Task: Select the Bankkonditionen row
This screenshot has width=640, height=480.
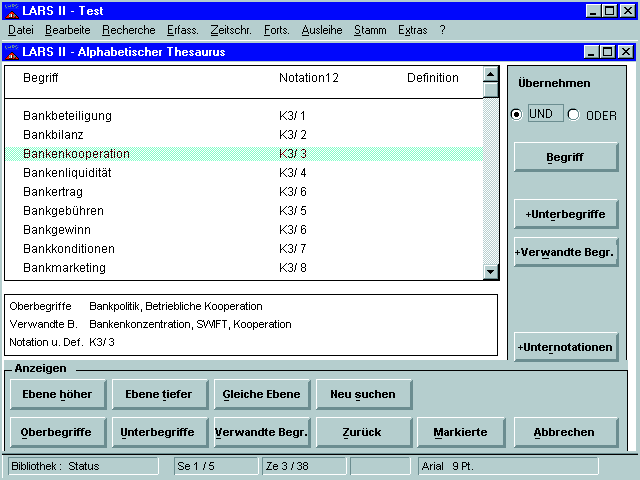Action: pyautogui.click(x=244, y=249)
